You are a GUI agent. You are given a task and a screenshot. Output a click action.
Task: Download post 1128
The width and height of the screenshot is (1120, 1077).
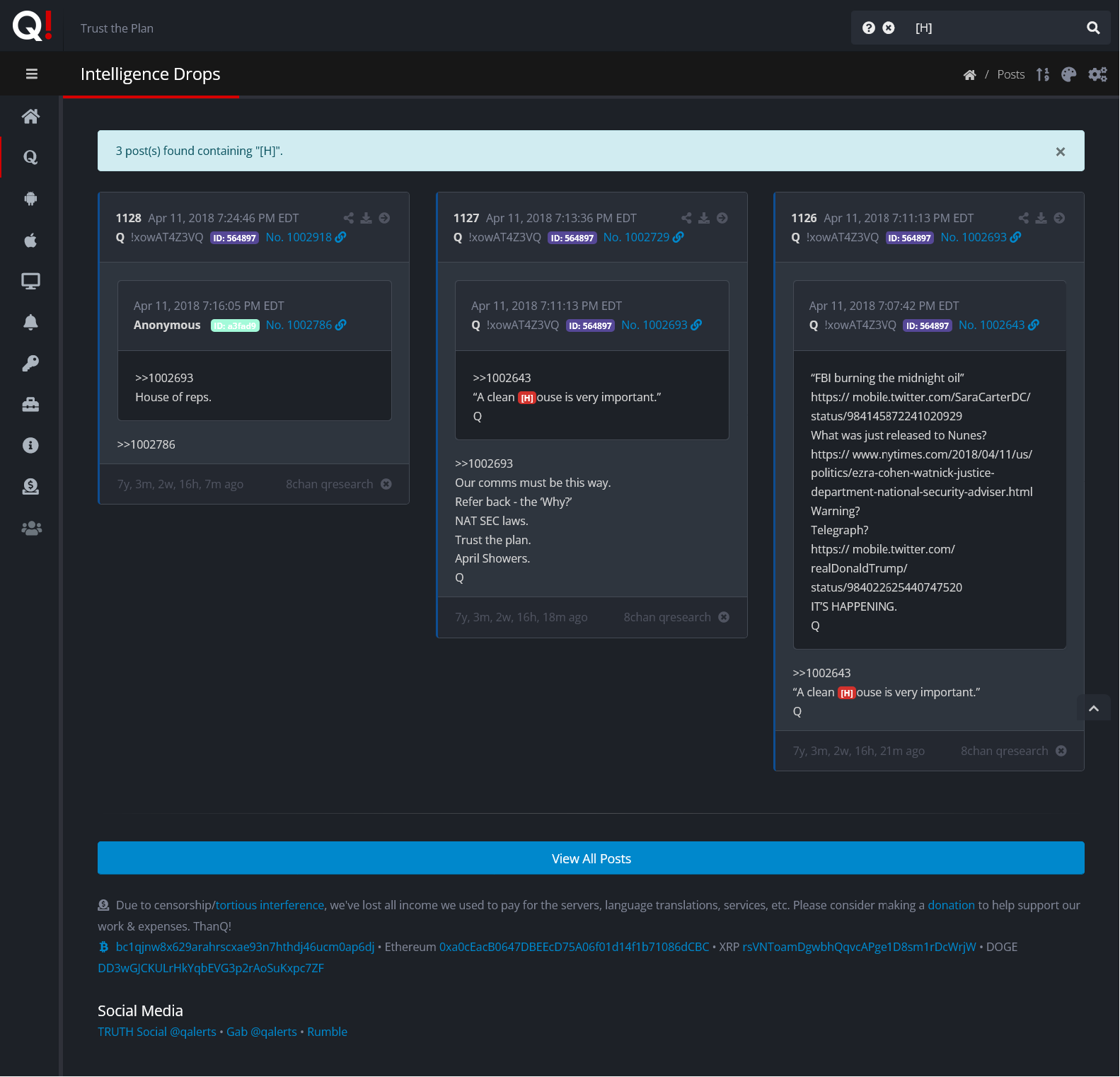click(x=366, y=218)
